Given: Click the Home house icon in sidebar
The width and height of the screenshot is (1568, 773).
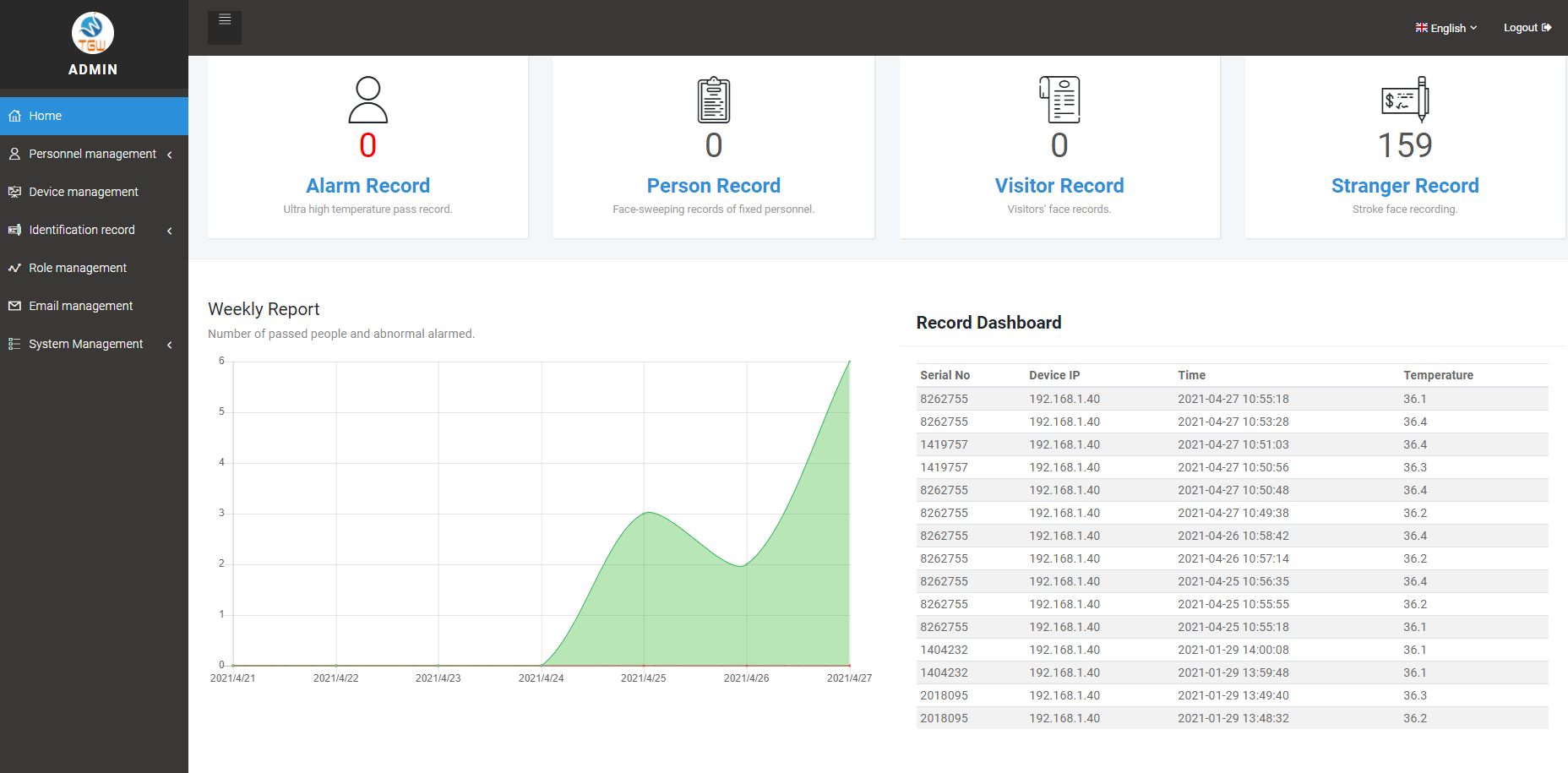Looking at the screenshot, I should (14, 116).
